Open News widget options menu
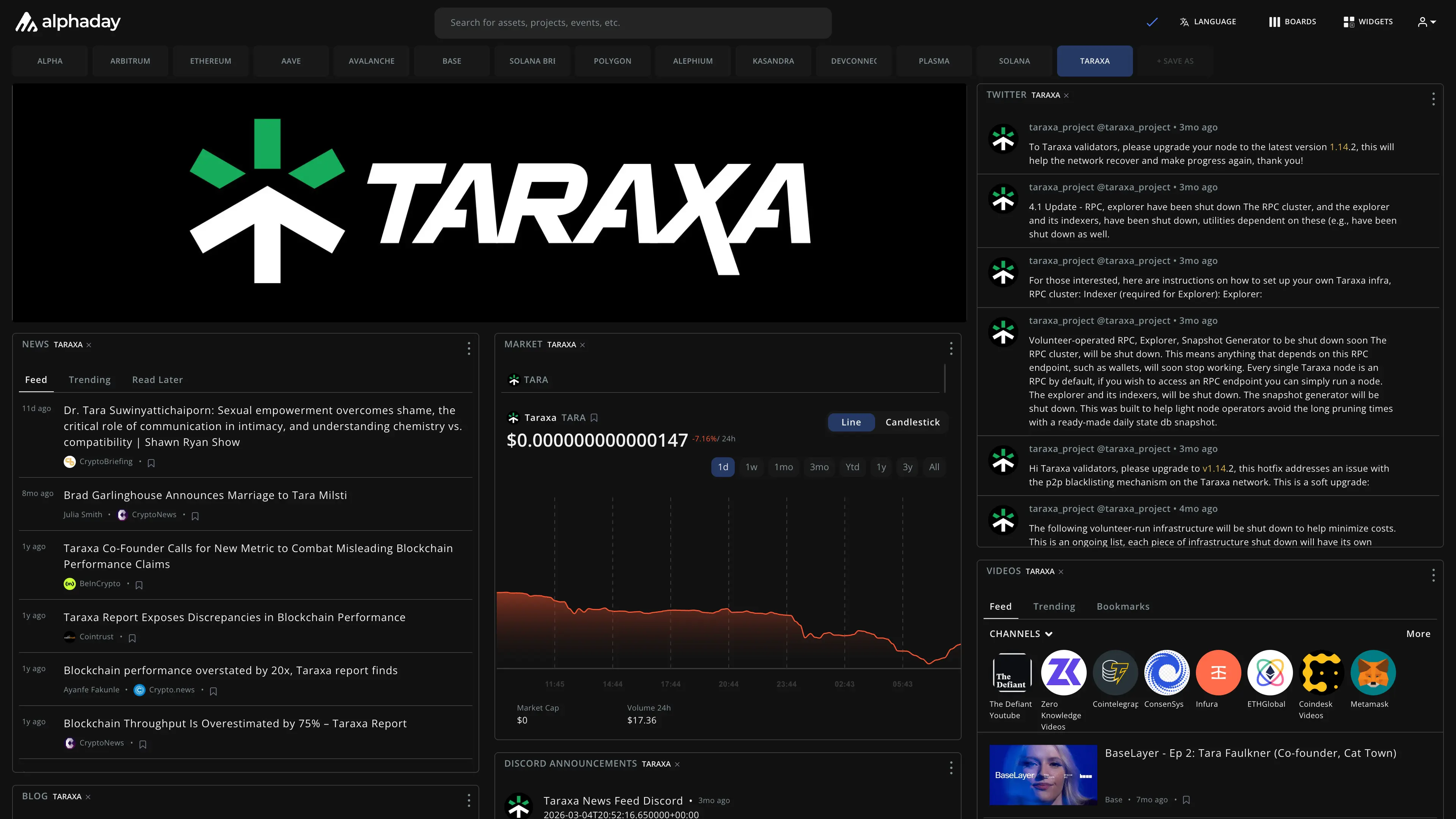 click(469, 348)
